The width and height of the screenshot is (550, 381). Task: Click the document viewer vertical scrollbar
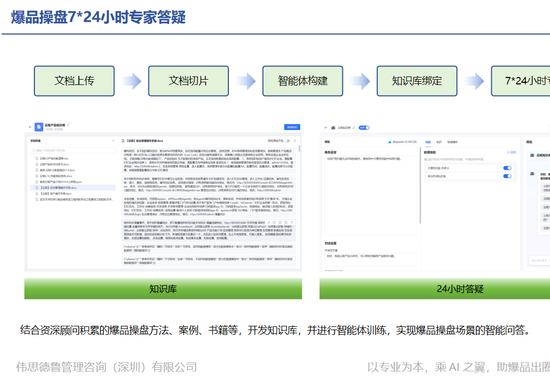coord(299,149)
